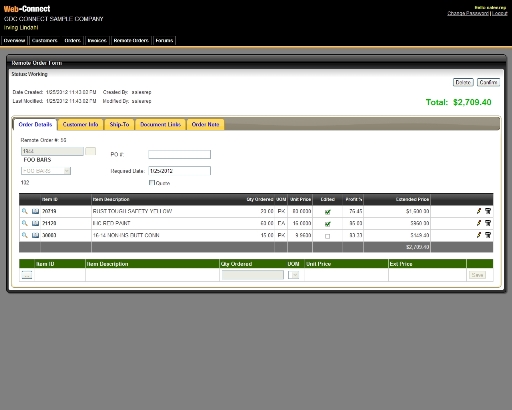
Task: Click magnifier icon in the 30003 row
Action: click(x=24, y=235)
